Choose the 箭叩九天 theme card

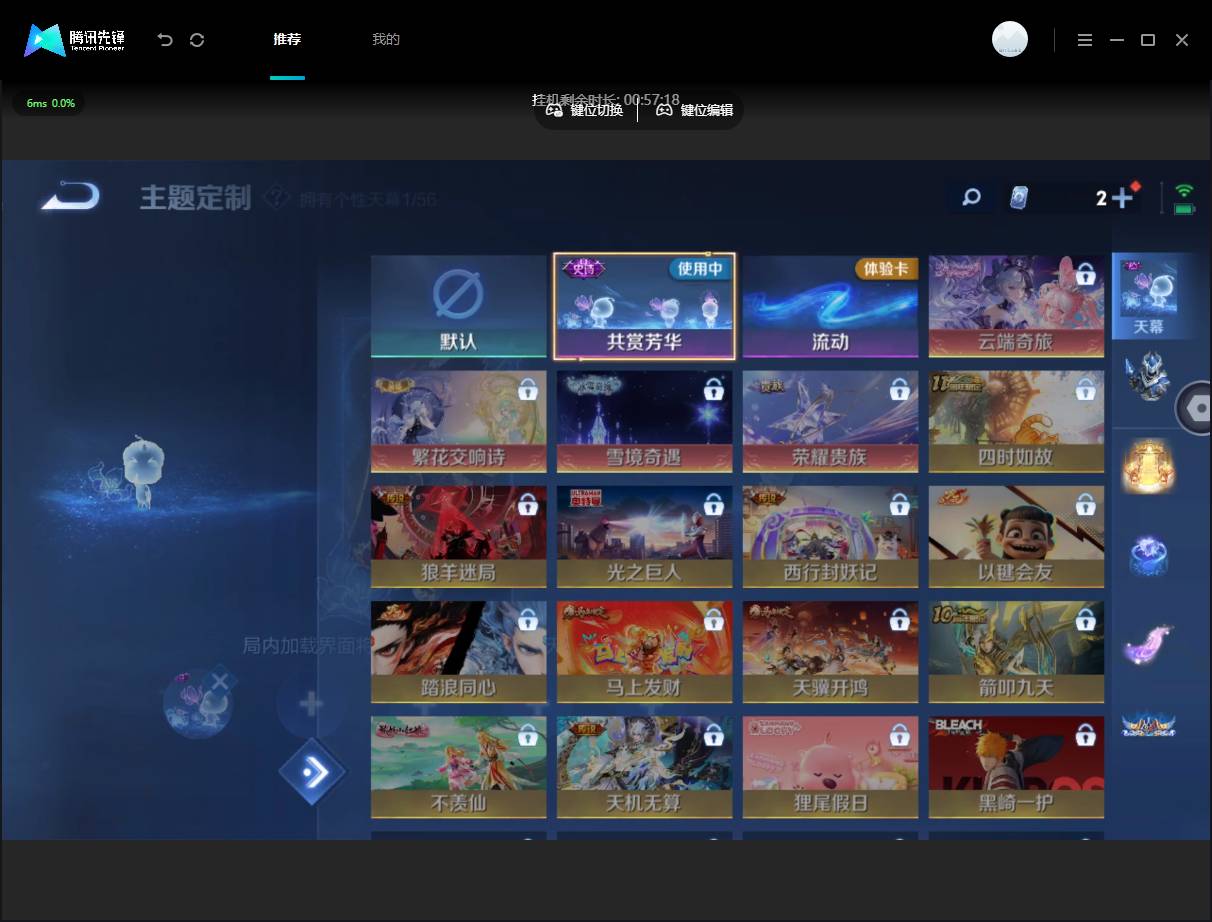(1016, 652)
